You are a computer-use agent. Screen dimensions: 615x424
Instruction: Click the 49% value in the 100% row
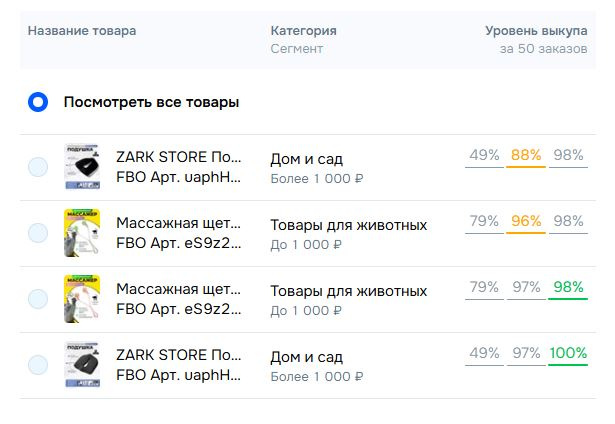click(484, 353)
